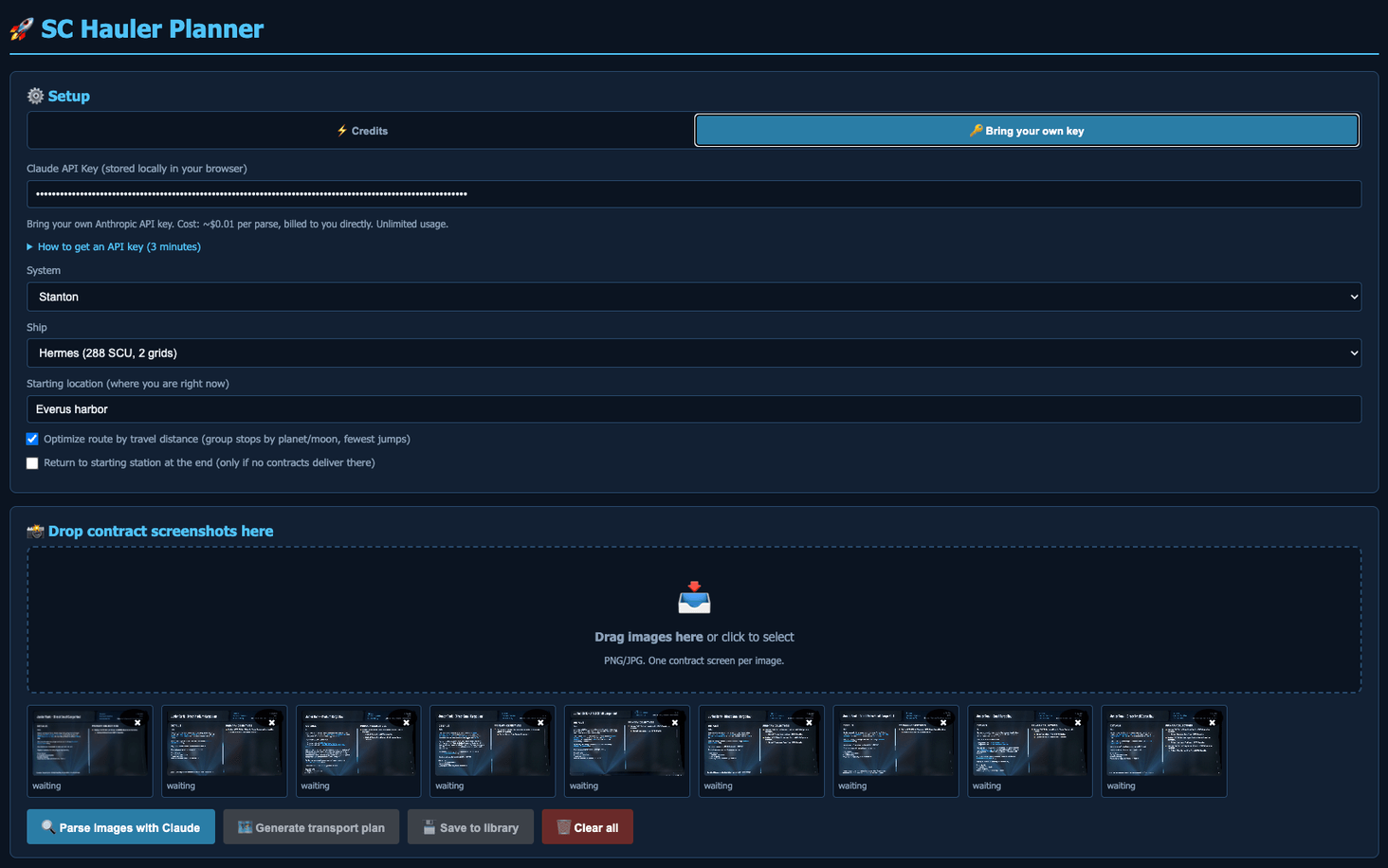
Task: Open the seventh contract screenshot thumbnail
Action: pos(896,744)
